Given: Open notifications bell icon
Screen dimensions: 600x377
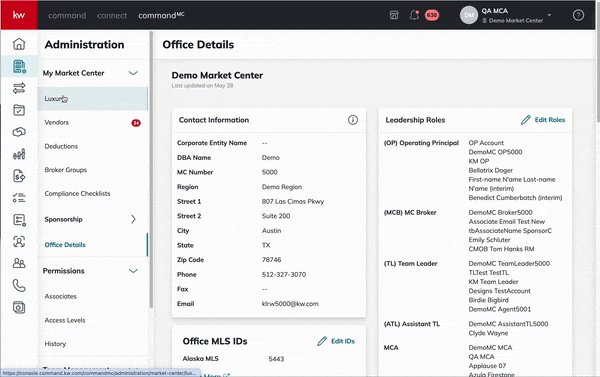Looking at the screenshot, I should click(414, 15).
